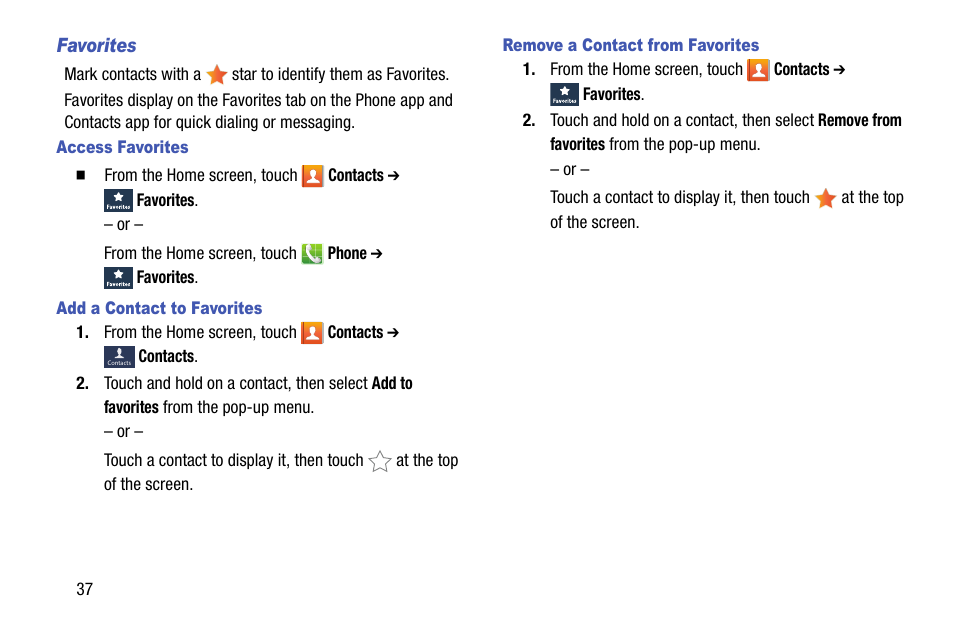Click the Favorites tab icon under Access Favorites first step
Viewport: 954px width, 636px height.
(x=118, y=200)
